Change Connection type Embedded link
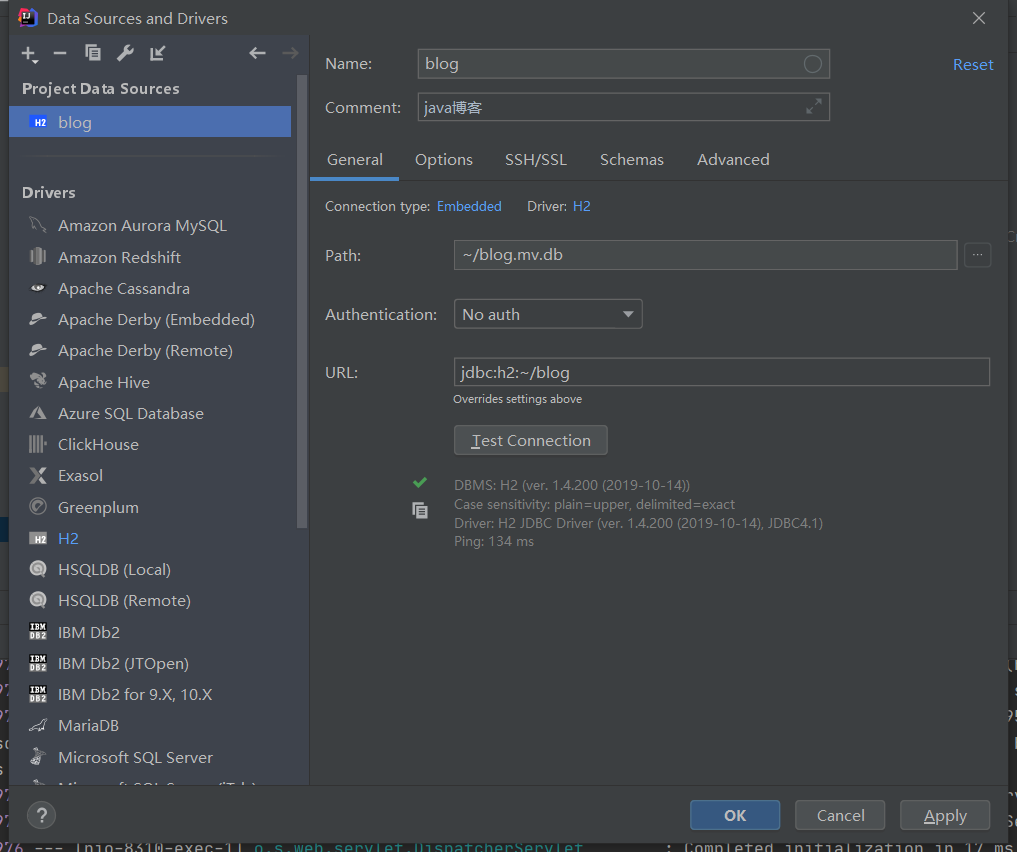Screen dimensions: 1017x852 (469, 206)
